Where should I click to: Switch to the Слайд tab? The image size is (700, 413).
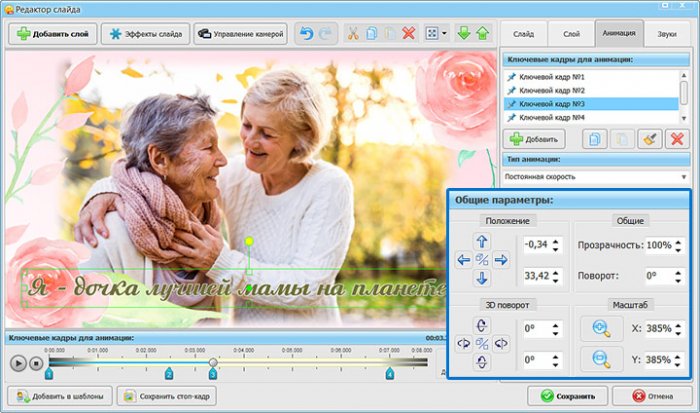tap(523, 34)
